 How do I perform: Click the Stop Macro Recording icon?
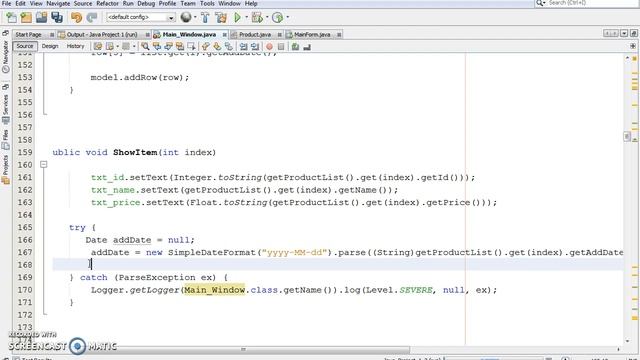point(281,47)
